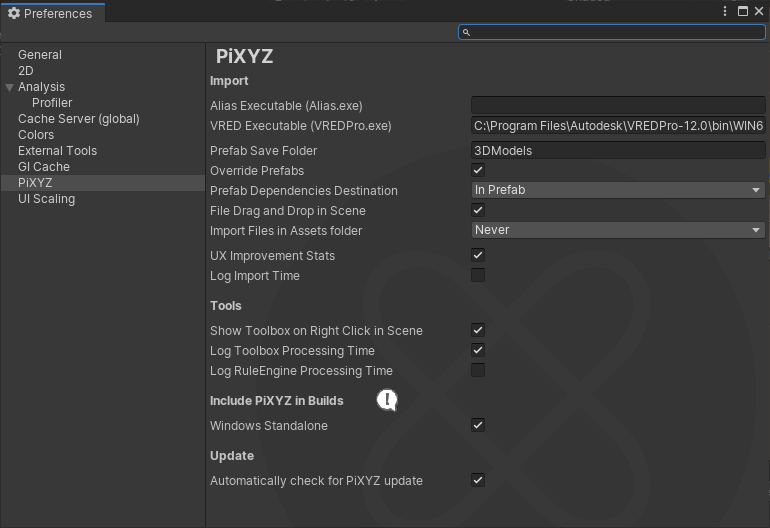Viewport: 770px width, 528px height.
Task: Enable Log Import Time checkbox
Action: point(478,275)
